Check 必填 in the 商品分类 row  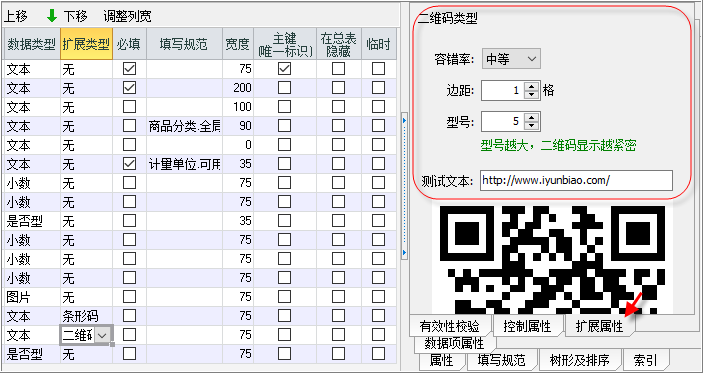tap(129, 126)
